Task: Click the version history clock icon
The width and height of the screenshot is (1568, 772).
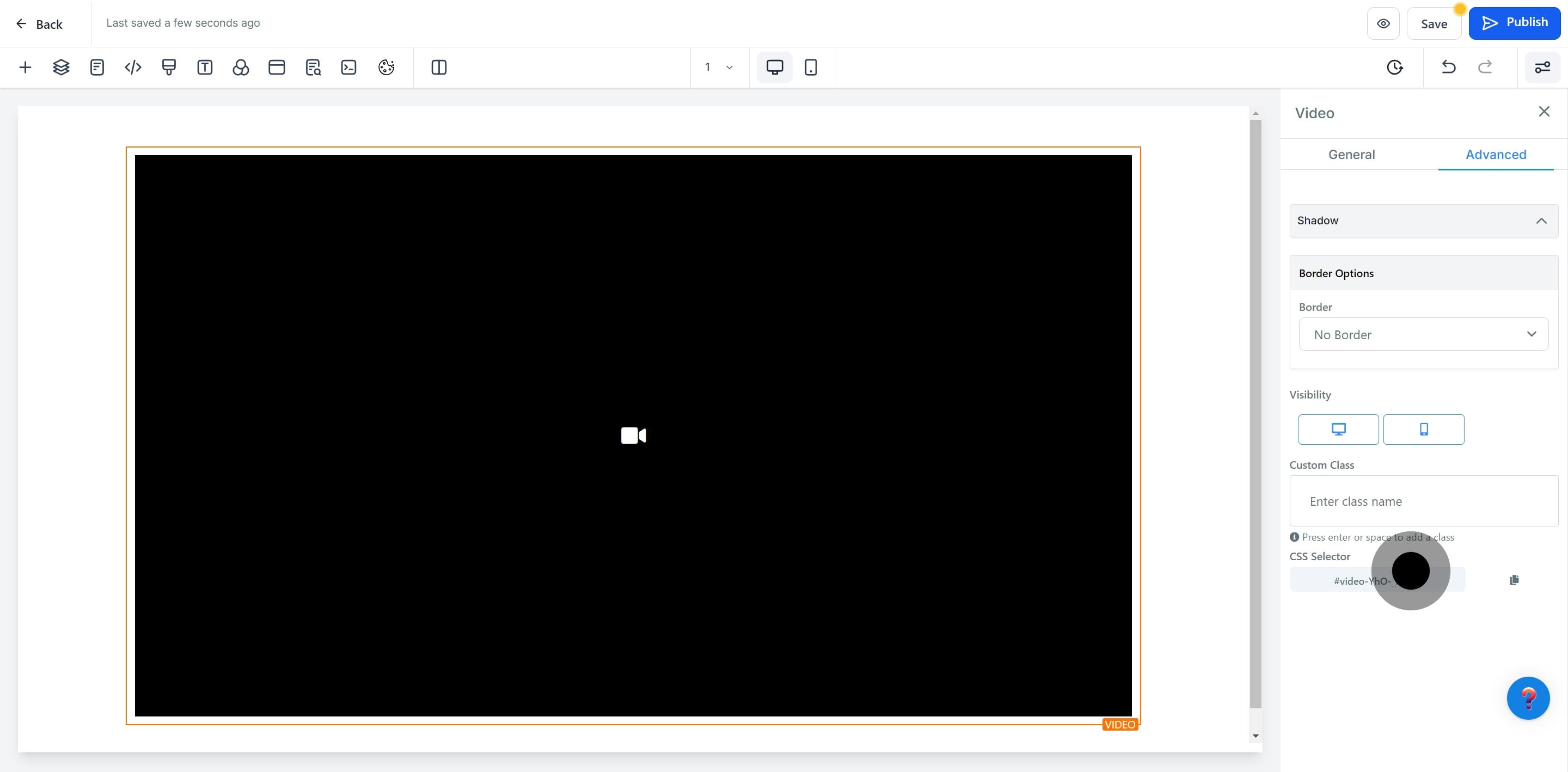Action: click(x=1394, y=67)
